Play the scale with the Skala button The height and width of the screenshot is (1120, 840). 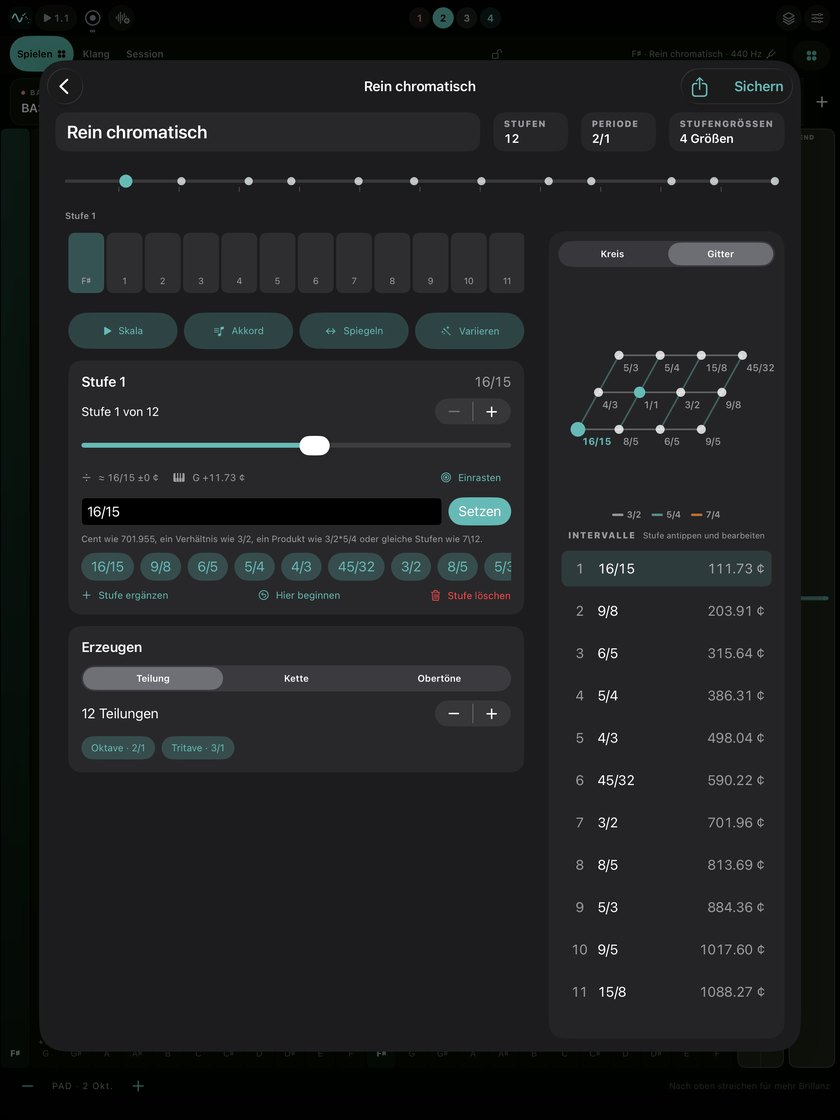tap(123, 331)
